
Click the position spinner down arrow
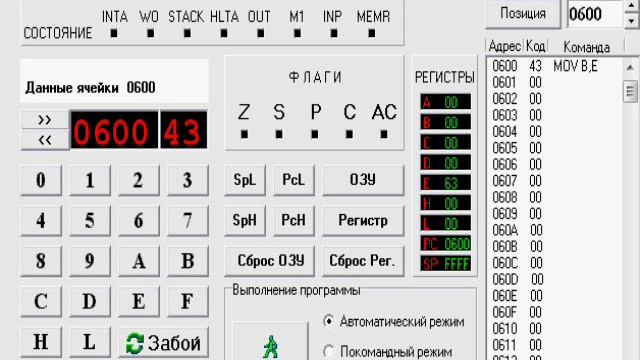632,20
